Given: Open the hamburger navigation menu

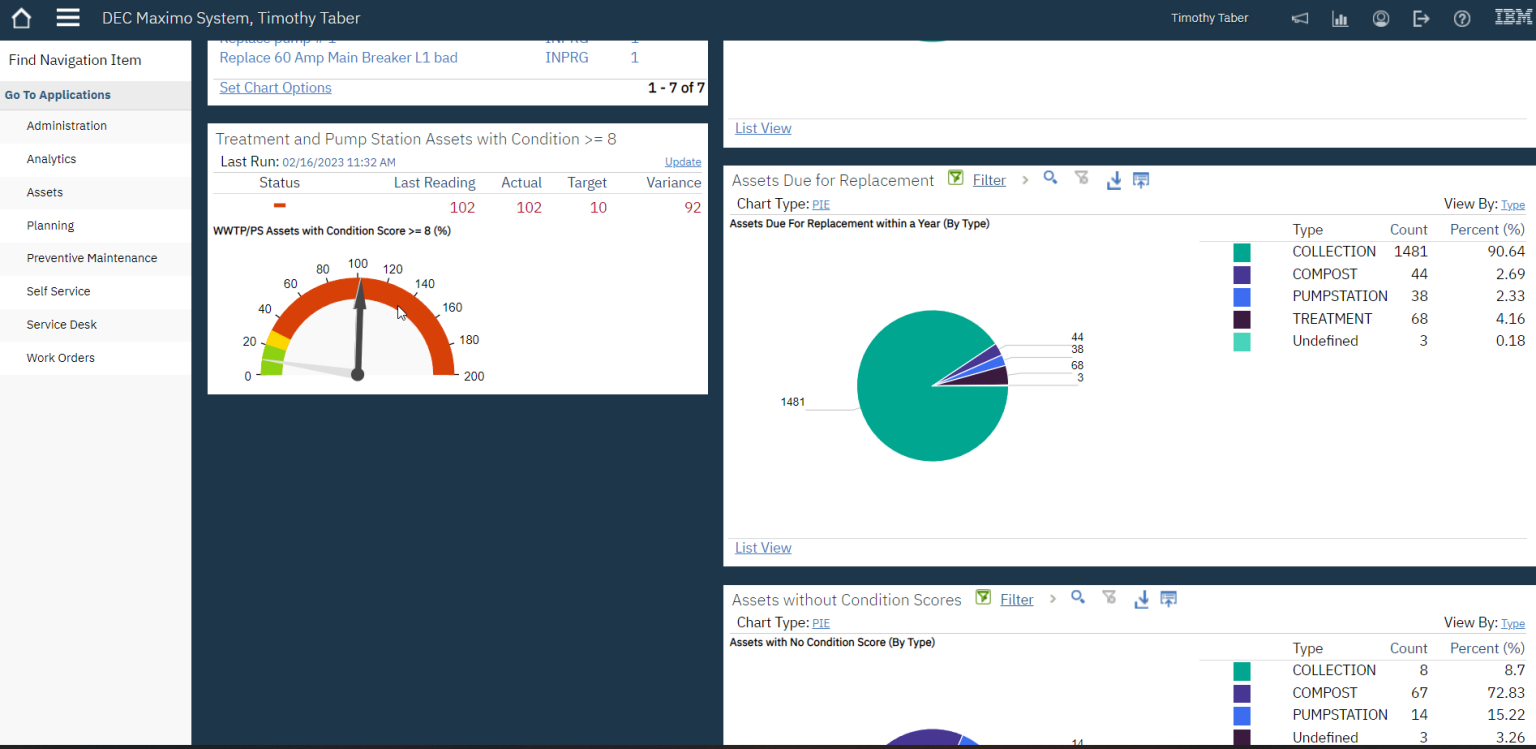Looking at the screenshot, I should click(x=68, y=18).
